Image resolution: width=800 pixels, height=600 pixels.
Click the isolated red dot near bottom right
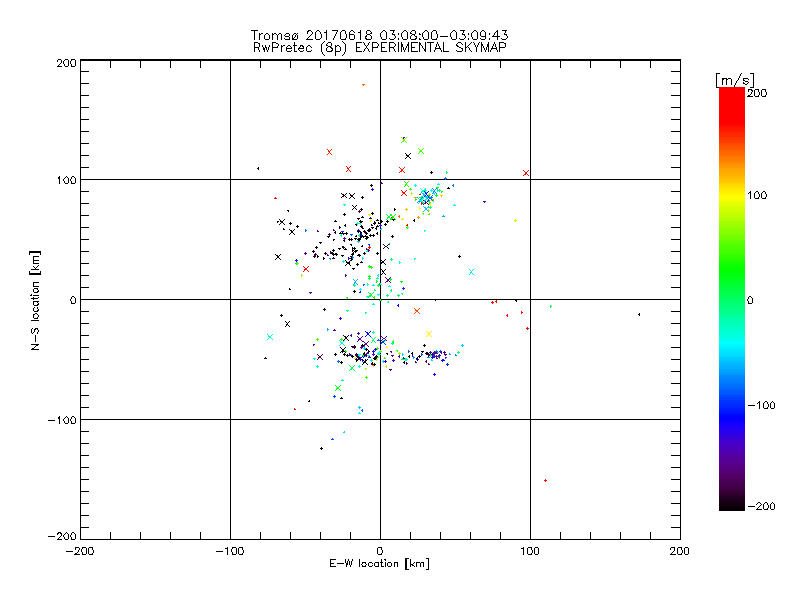point(545,481)
